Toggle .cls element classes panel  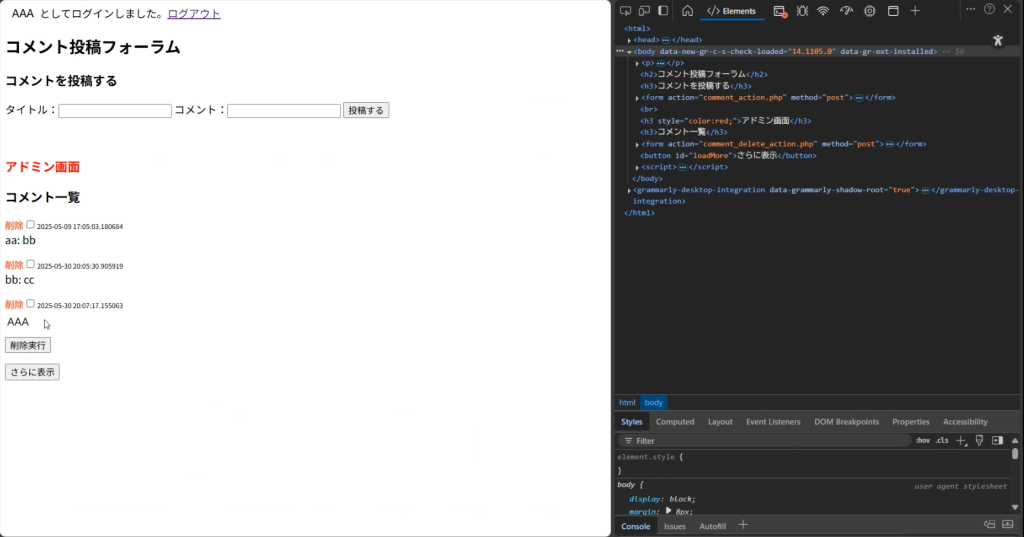click(942, 441)
